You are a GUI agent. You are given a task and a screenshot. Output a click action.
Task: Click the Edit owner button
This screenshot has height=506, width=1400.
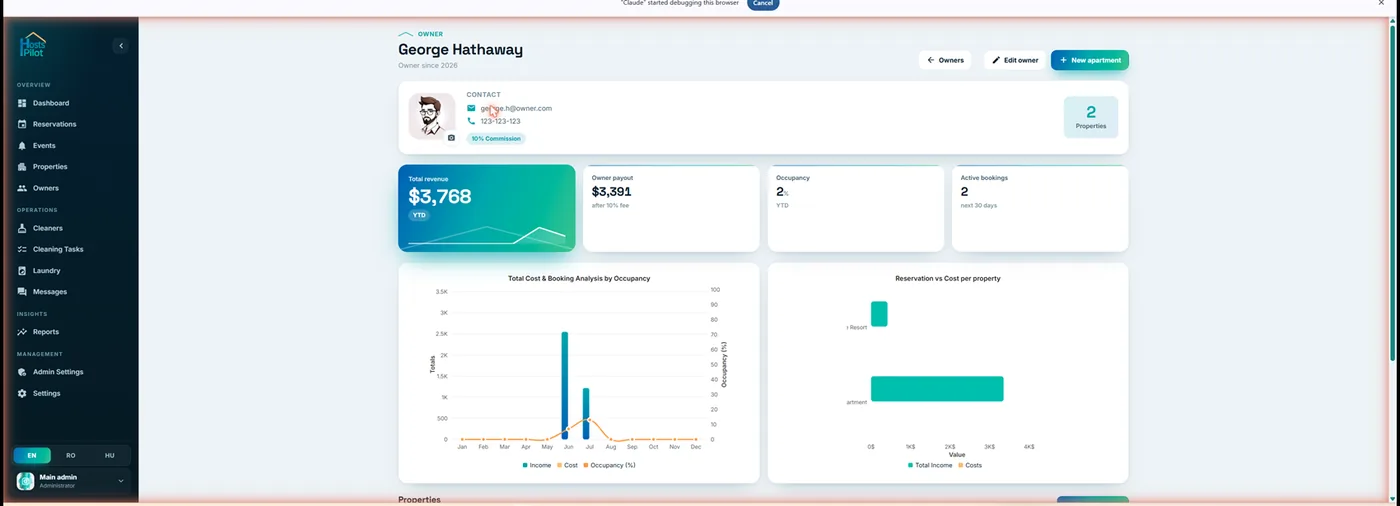[1015, 60]
